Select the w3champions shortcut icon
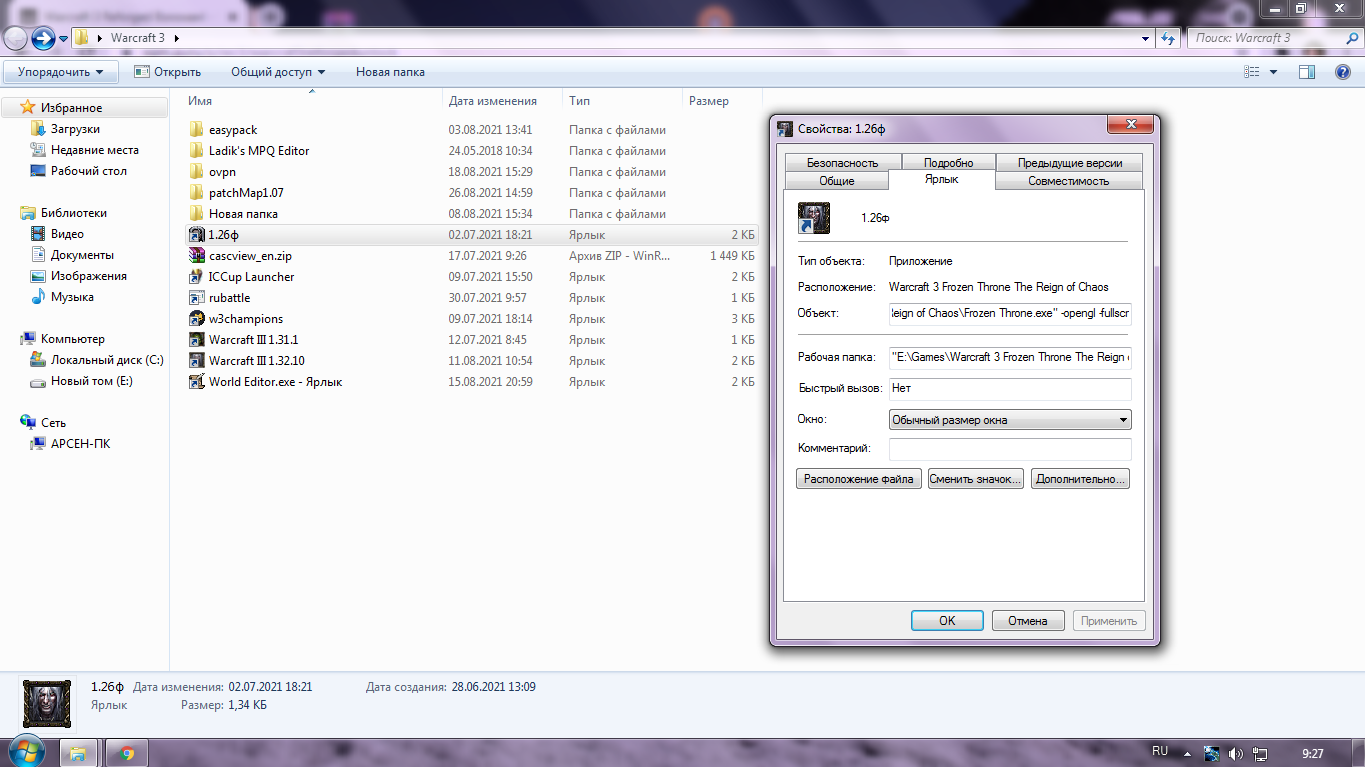Screen dimensions: 1365x767 (x=196, y=319)
